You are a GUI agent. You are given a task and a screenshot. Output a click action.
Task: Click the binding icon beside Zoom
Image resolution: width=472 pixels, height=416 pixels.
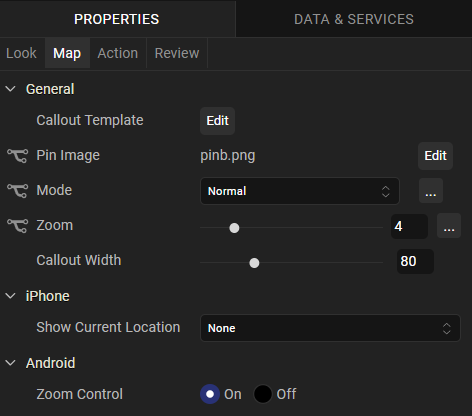point(18,226)
